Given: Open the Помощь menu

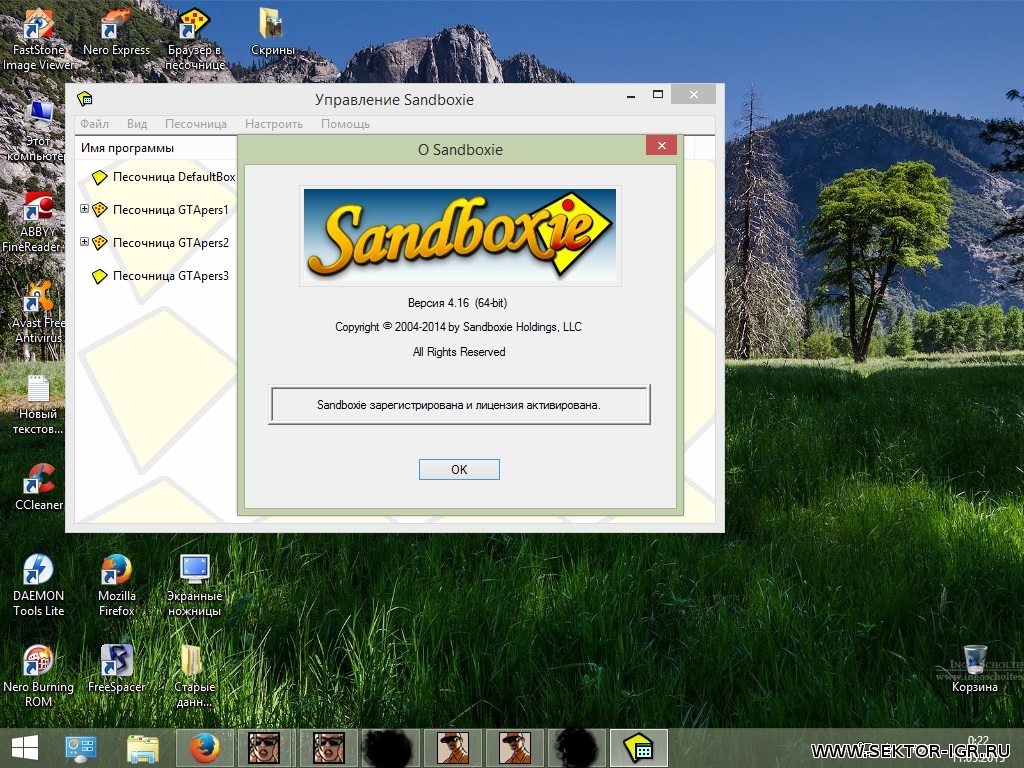Looking at the screenshot, I should click(345, 123).
